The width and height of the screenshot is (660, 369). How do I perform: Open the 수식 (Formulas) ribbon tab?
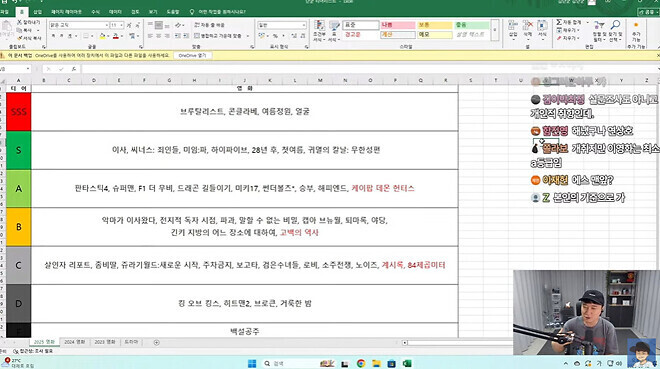point(96,12)
